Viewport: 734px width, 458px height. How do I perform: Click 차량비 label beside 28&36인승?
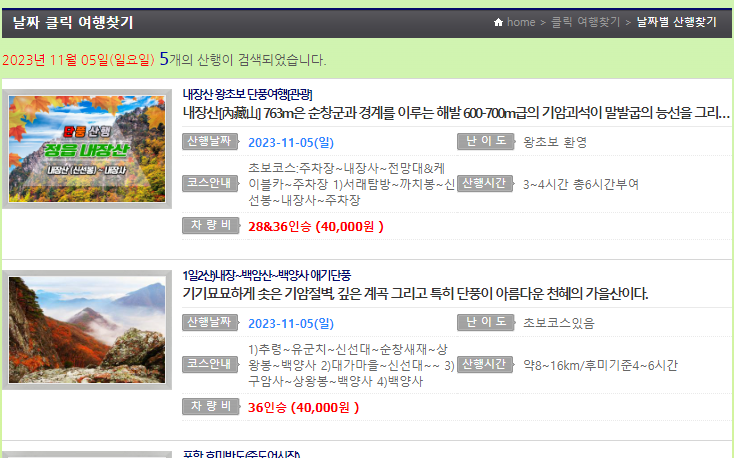[x=211, y=225]
